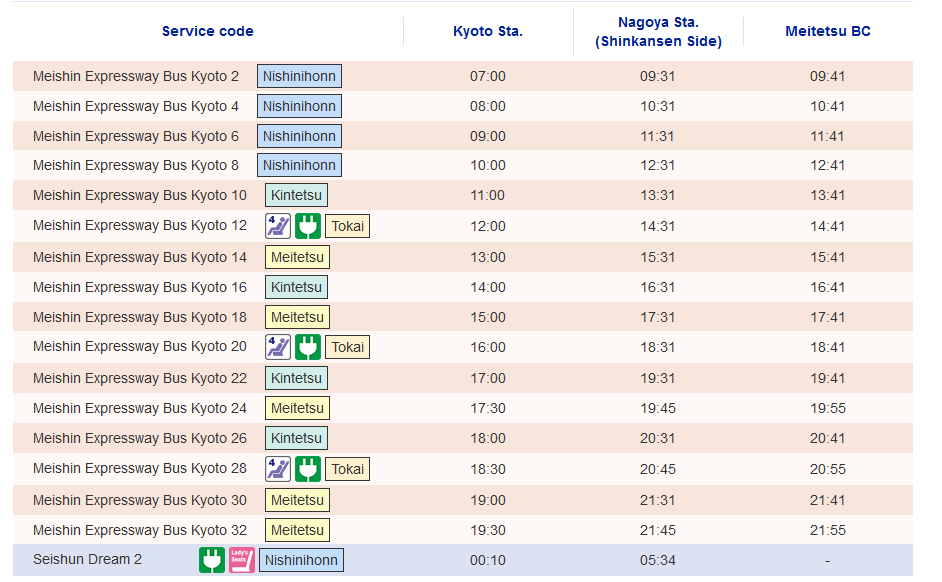Click the Kyoto Sta. column header
Viewport: 942px width, 582px height.
coord(488,31)
